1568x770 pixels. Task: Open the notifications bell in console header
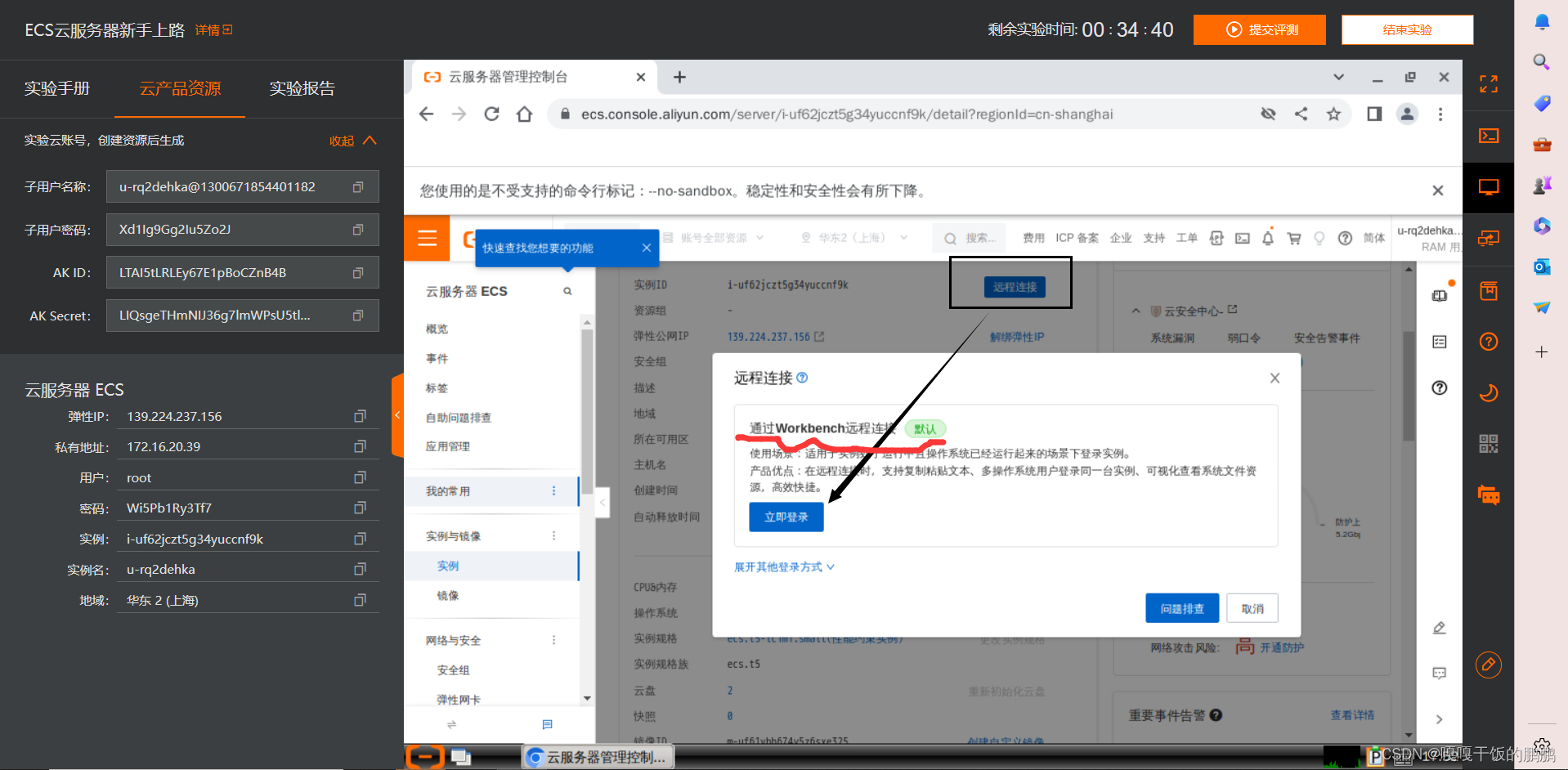point(1268,238)
